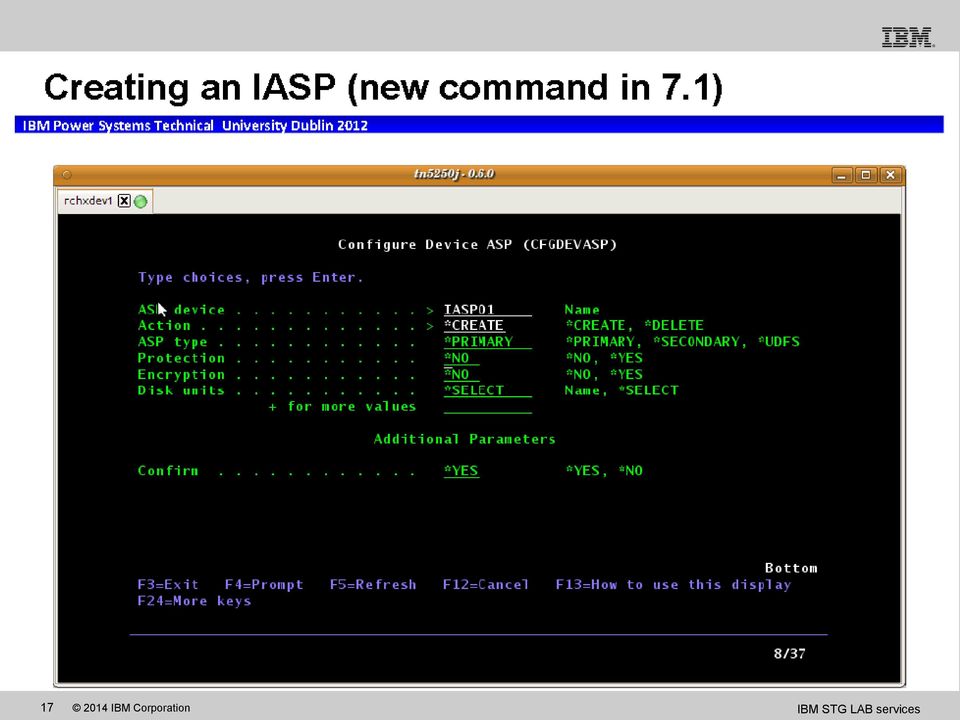Click the "Encryption" label

[x=181, y=374]
